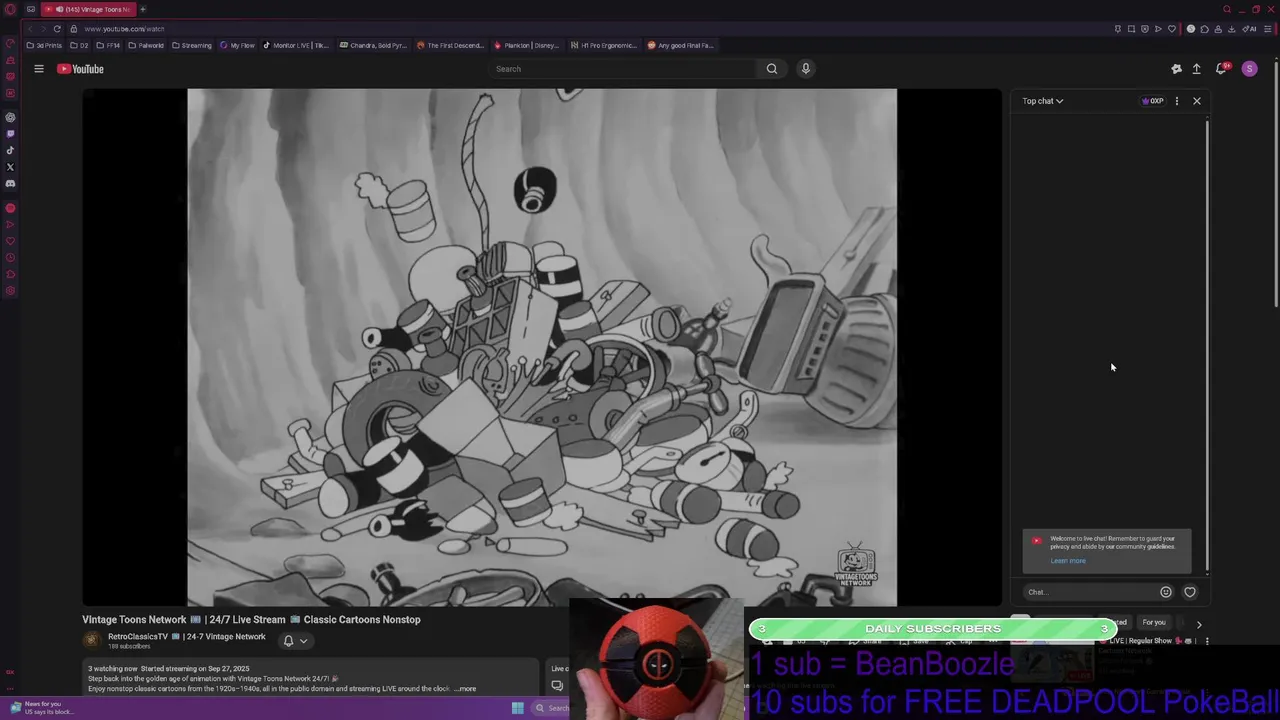Open a new tab with plus button
The width and height of the screenshot is (1280, 720).
tap(142, 9)
